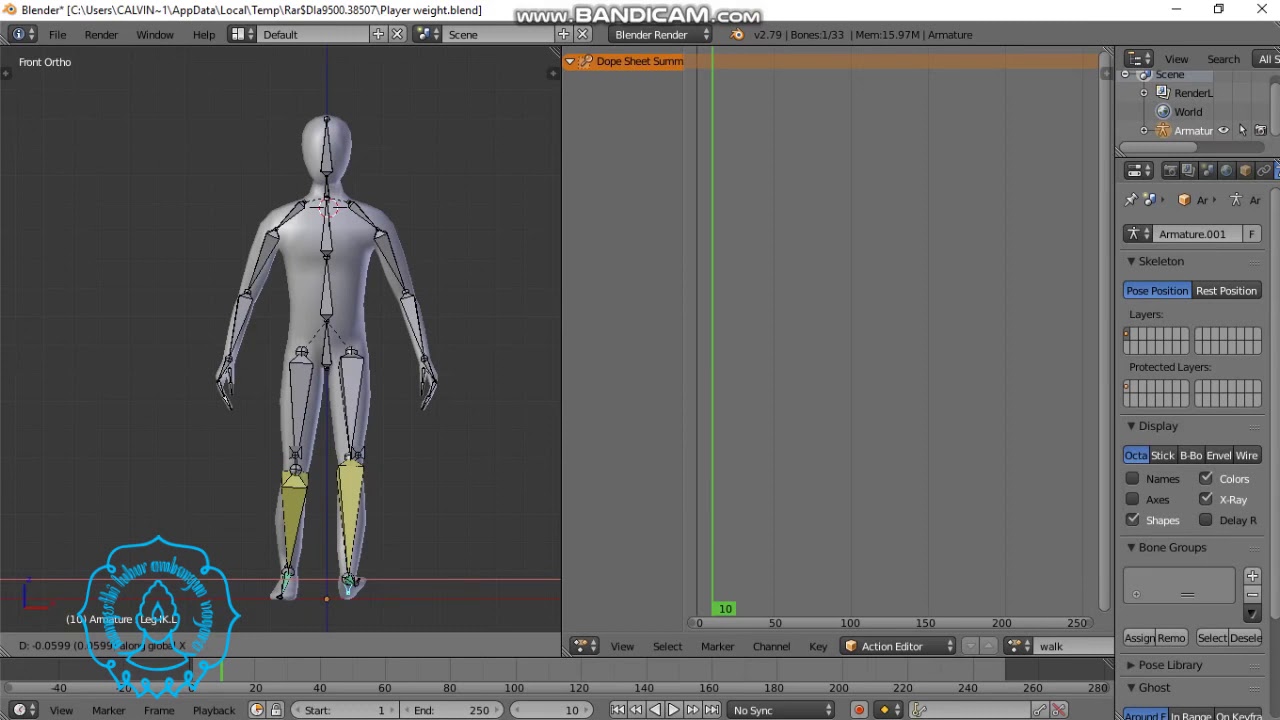Toggle armature renderability camera in outliner
The width and height of the screenshot is (1280, 720).
(x=1260, y=131)
